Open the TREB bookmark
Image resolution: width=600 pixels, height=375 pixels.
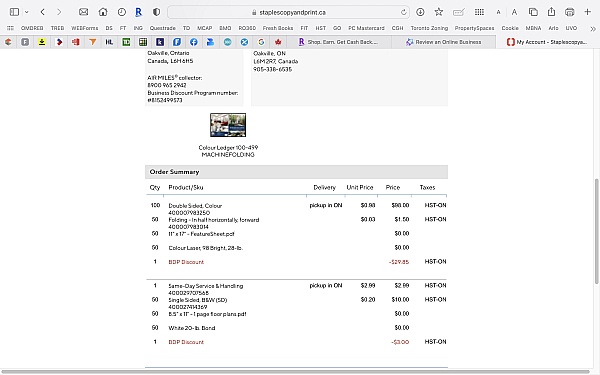pos(57,28)
